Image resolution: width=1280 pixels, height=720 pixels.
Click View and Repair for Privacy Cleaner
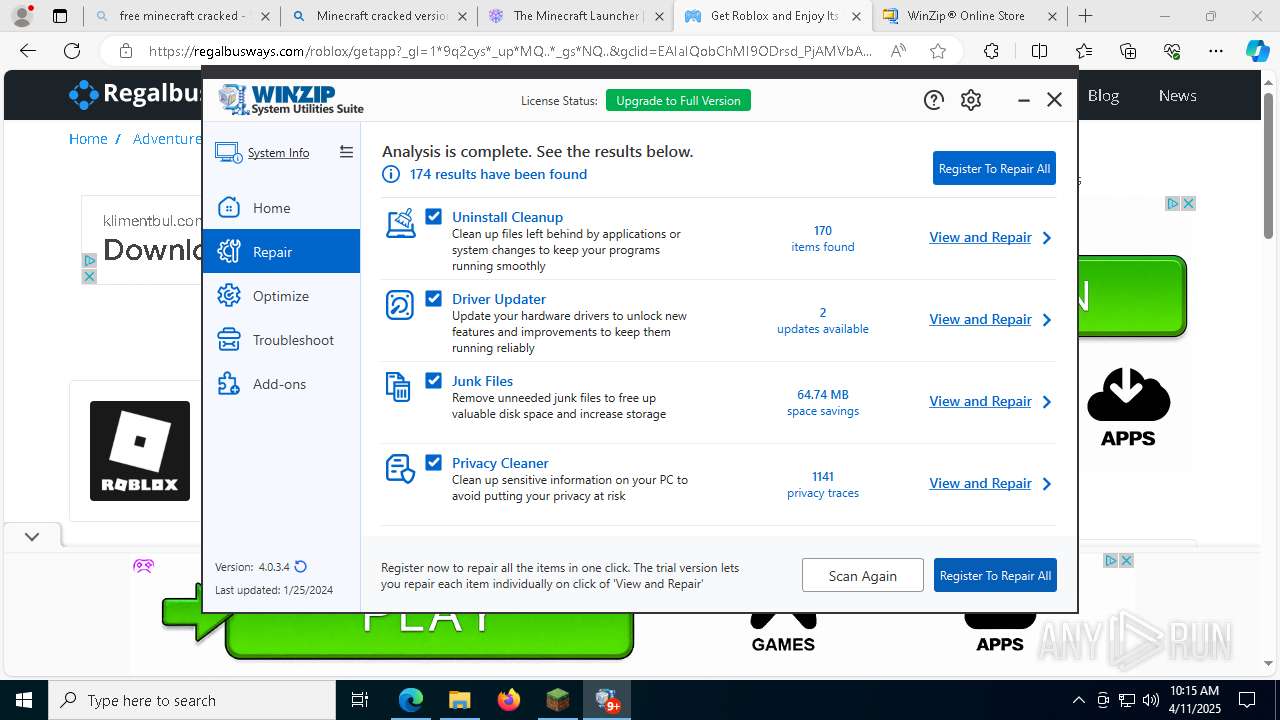click(x=980, y=483)
